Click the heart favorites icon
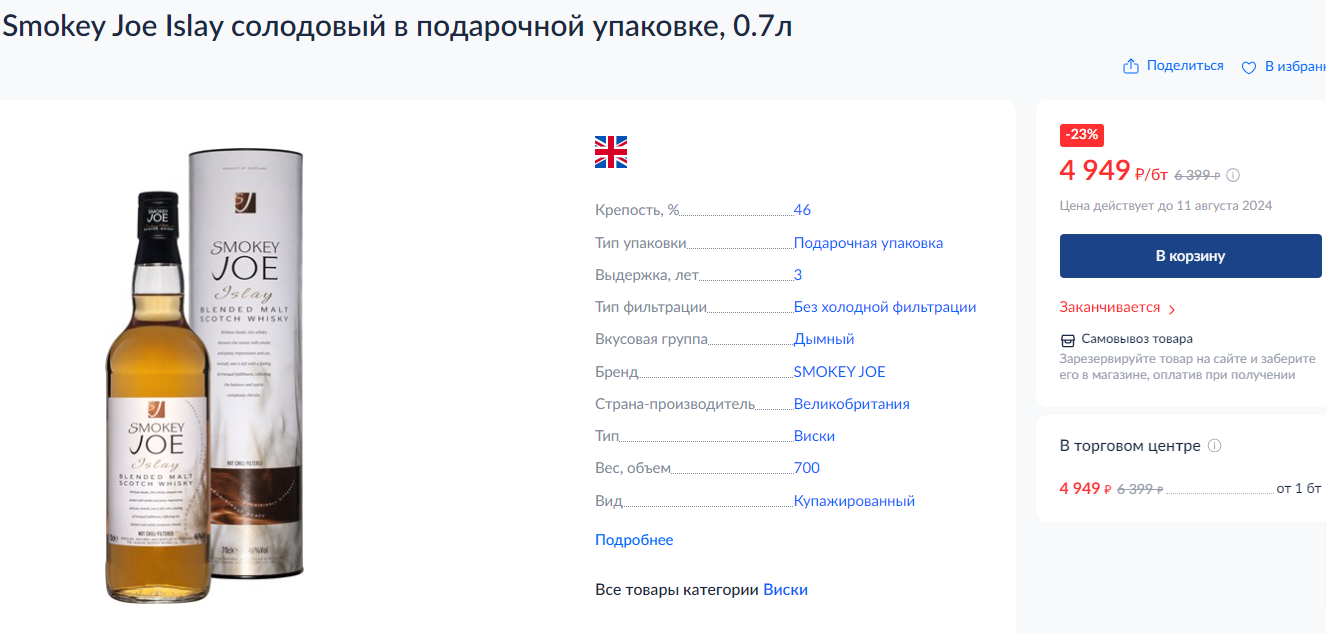 click(1248, 67)
